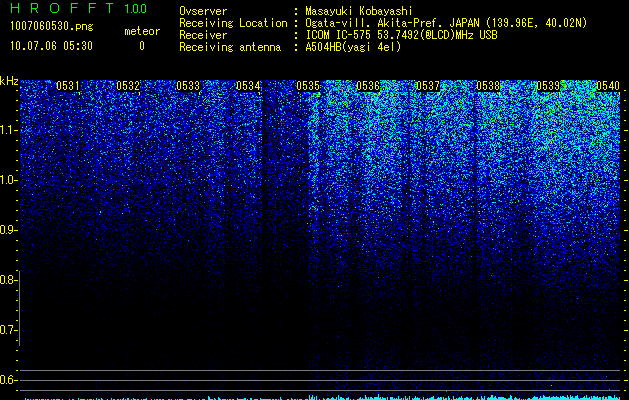The width and height of the screenshot is (629, 400).
Task: Click the 0.9 kHz axis label
Action: [x=7, y=230]
